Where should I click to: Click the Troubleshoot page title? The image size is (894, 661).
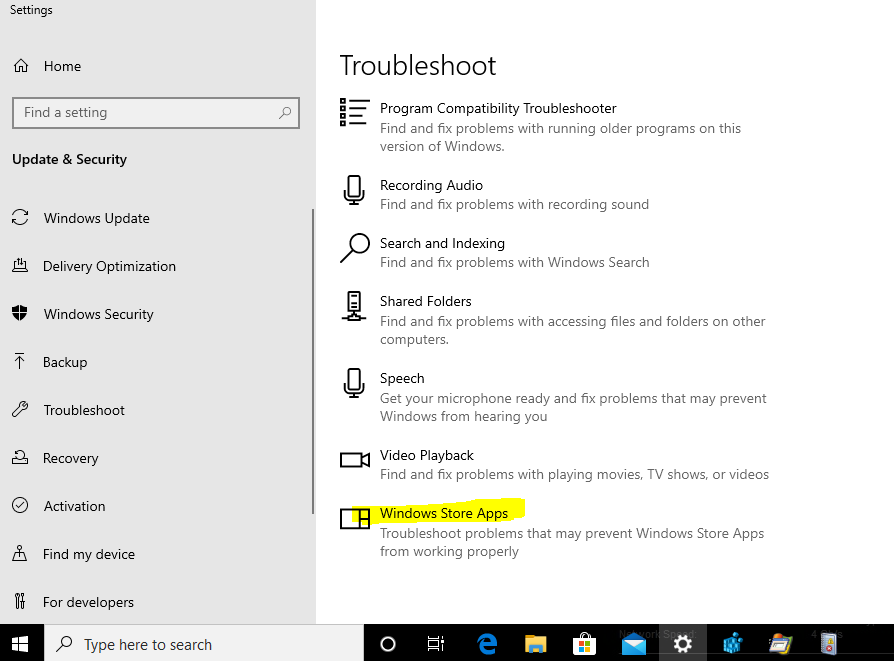[x=418, y=66]
